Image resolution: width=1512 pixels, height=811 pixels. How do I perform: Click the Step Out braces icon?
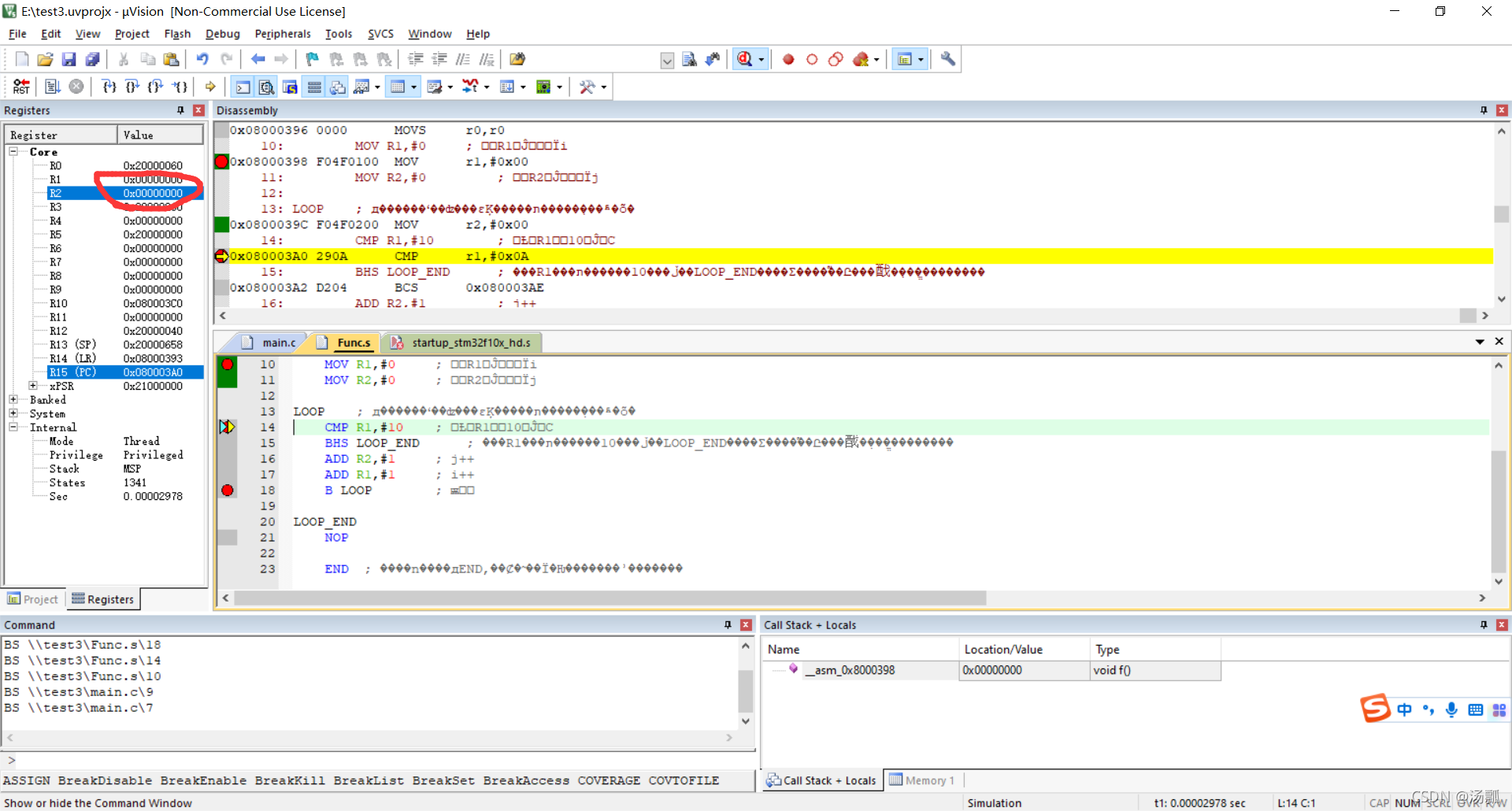(156, 87)
